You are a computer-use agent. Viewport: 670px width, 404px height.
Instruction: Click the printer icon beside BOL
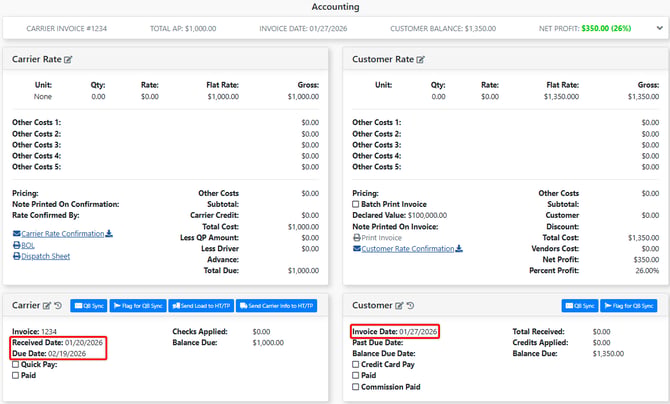[16, 245]
